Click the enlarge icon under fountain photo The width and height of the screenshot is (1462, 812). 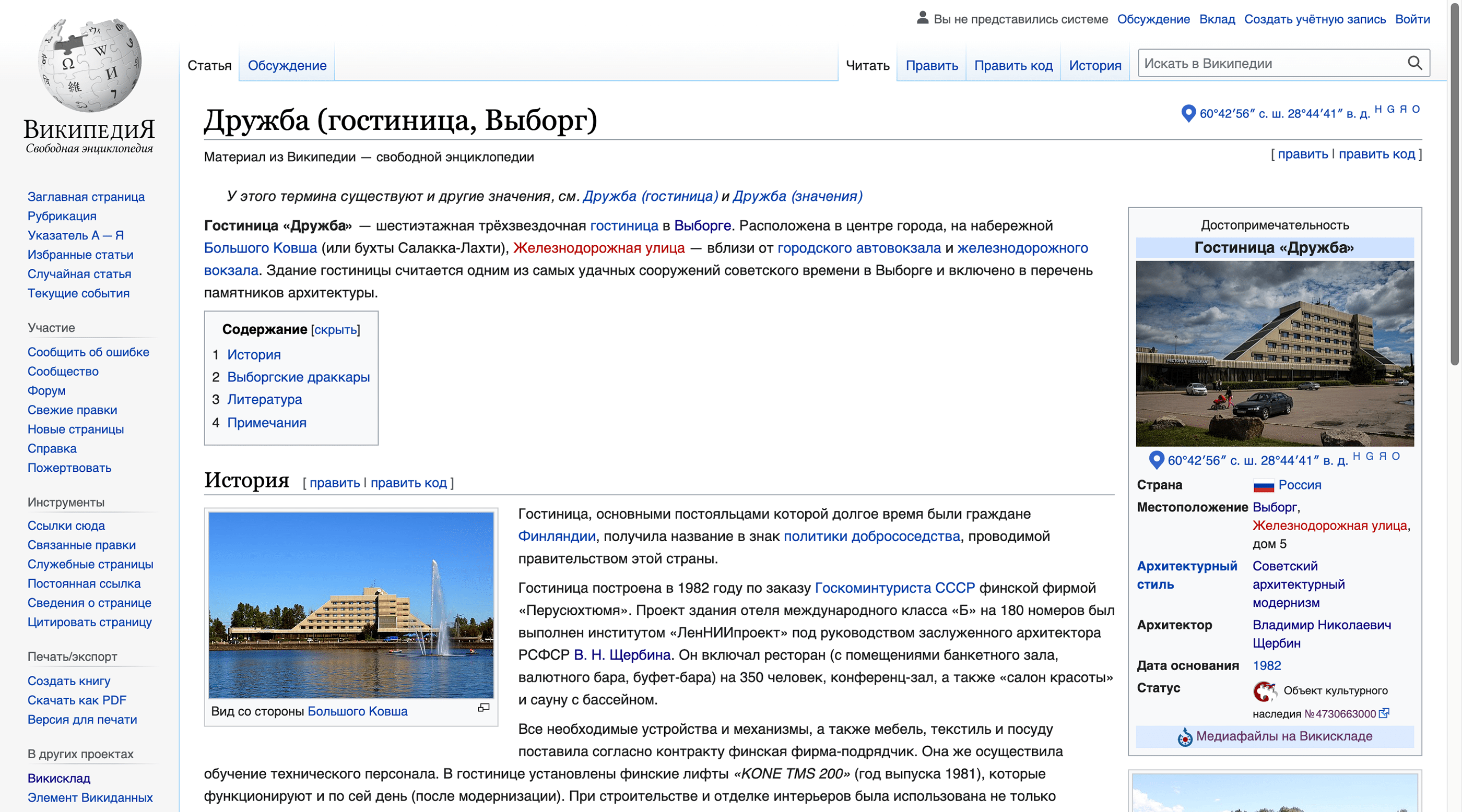484,708
